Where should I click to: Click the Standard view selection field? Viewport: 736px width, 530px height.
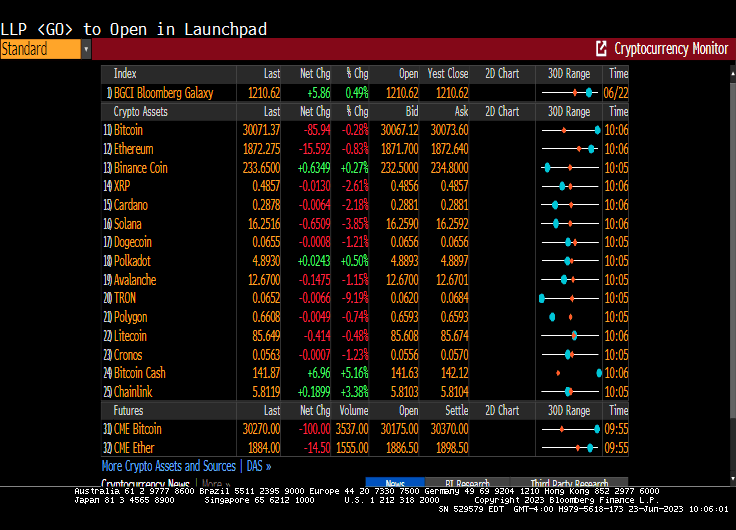(39, 49)
